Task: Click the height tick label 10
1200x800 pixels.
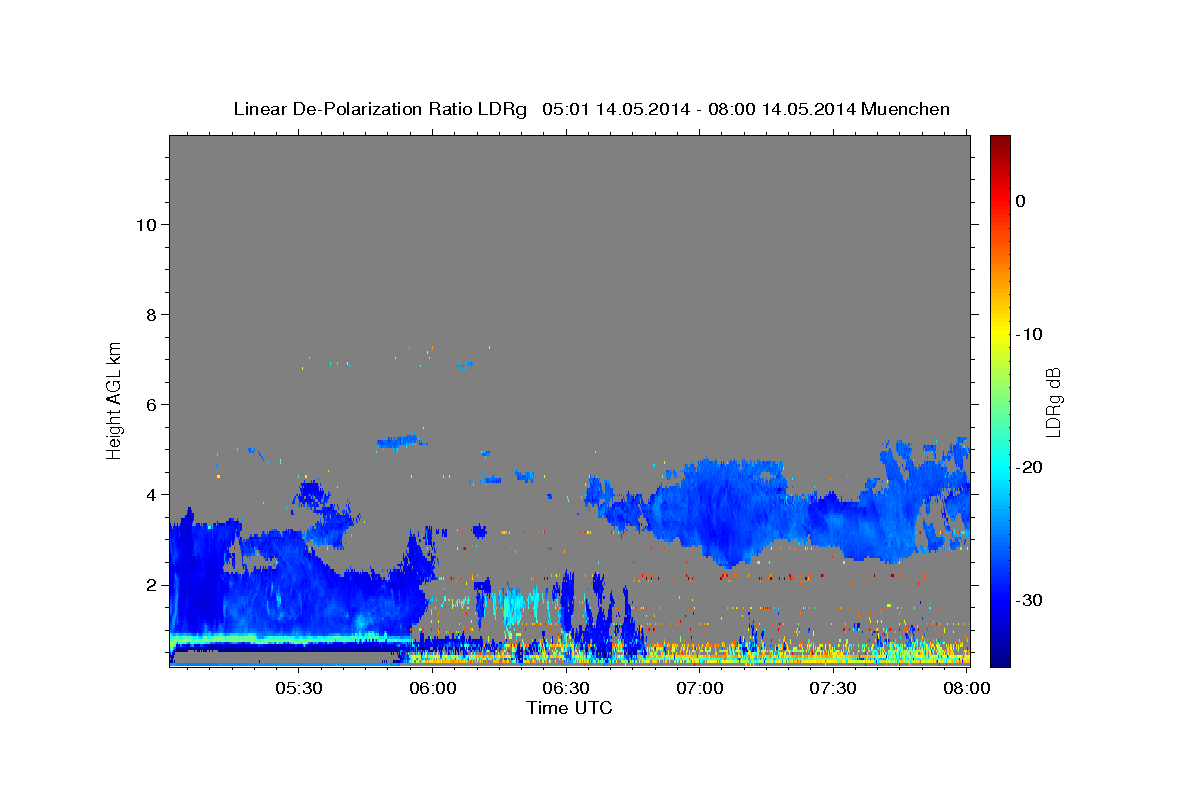Action: pyautogui.click(x=146, y=225)
